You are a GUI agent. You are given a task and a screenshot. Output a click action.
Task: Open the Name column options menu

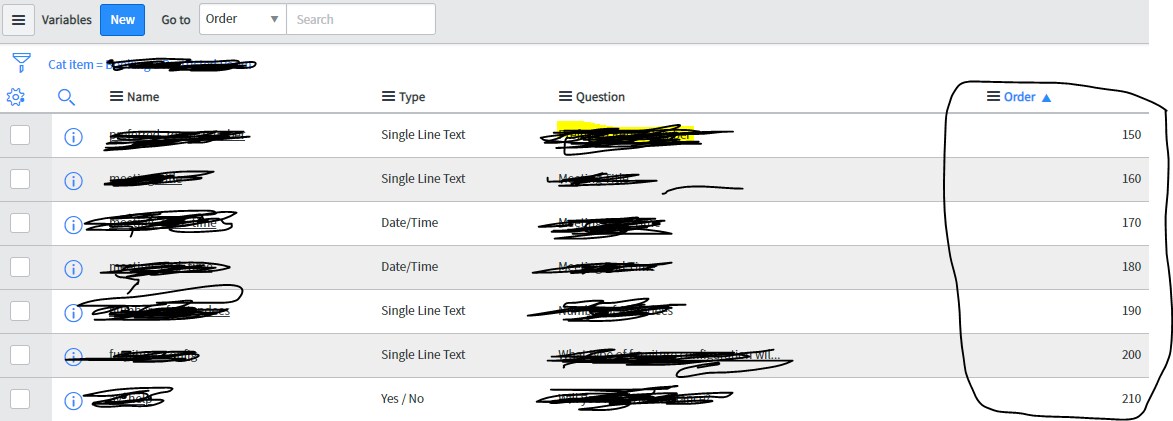[x=116, y=97]
